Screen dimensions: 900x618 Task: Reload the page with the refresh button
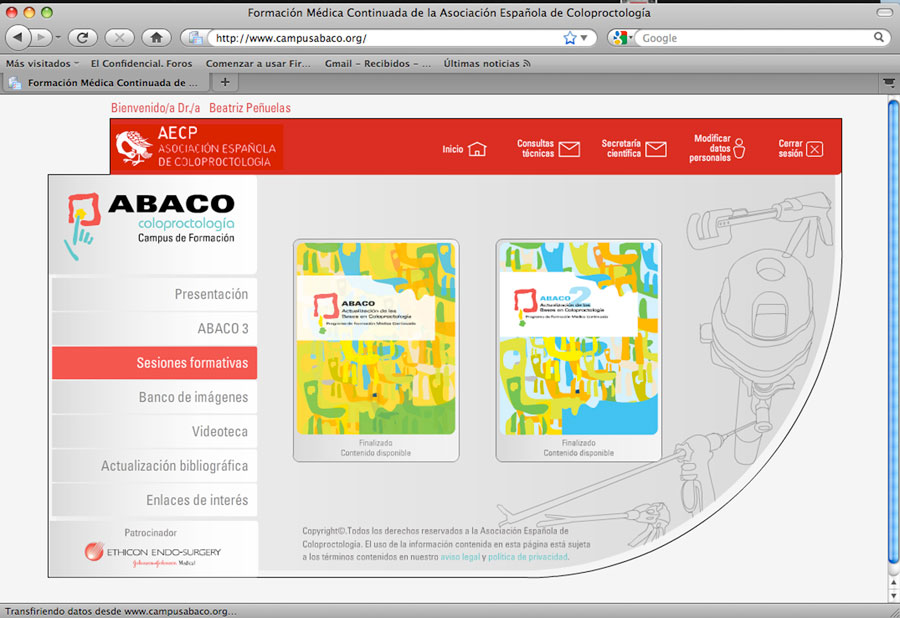click(x=83, y=38)
